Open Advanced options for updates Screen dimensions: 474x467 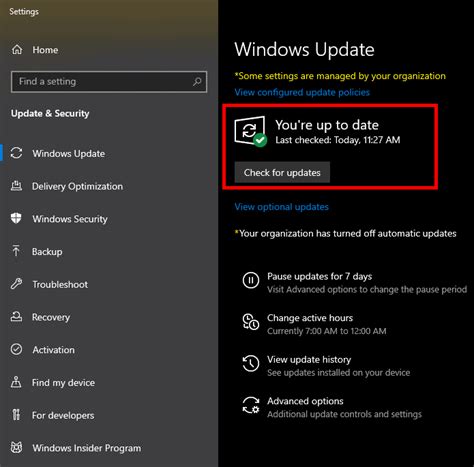tap(305, 401)
